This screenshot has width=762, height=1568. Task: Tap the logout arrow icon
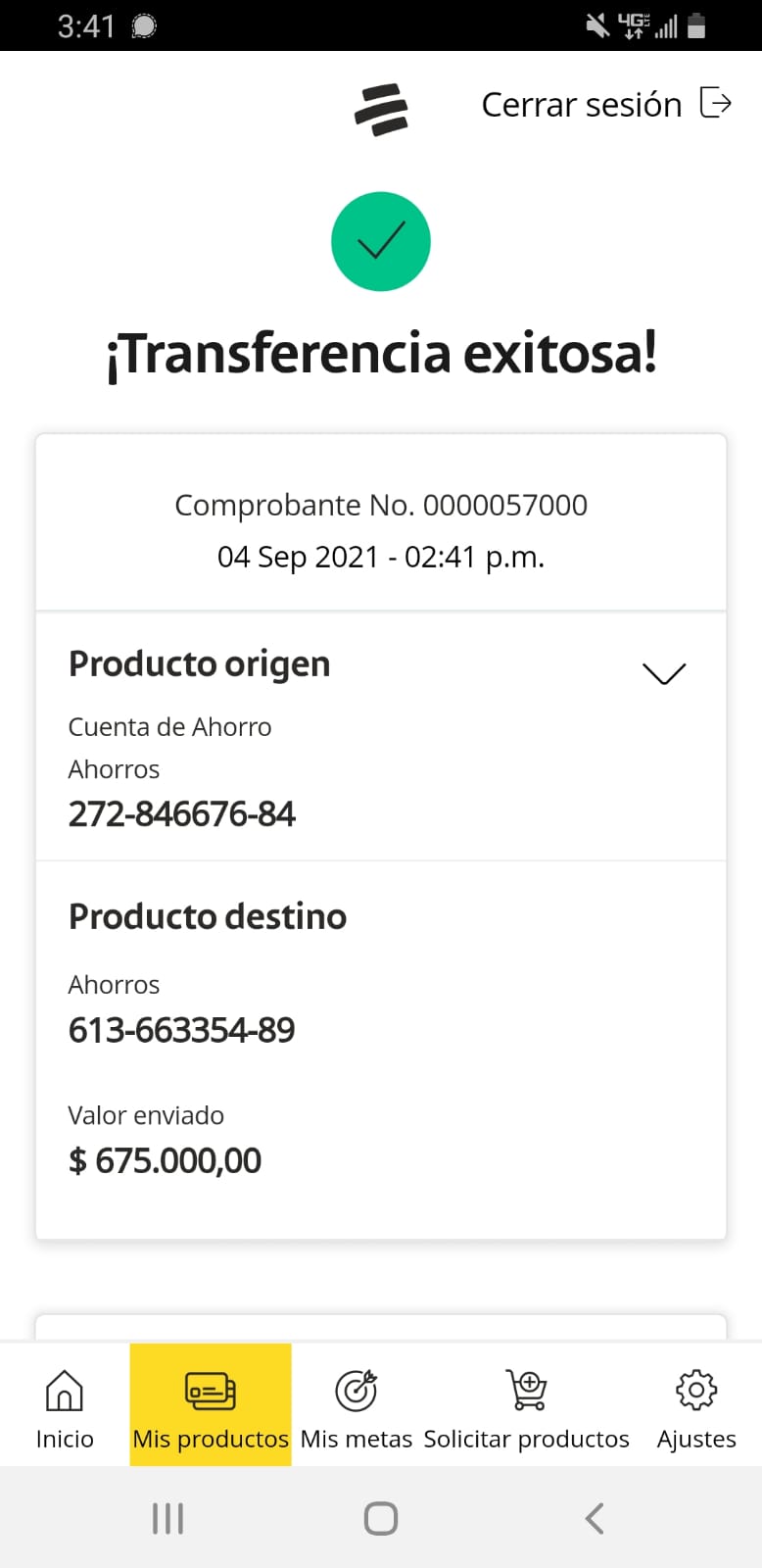[x=716, y=103]
